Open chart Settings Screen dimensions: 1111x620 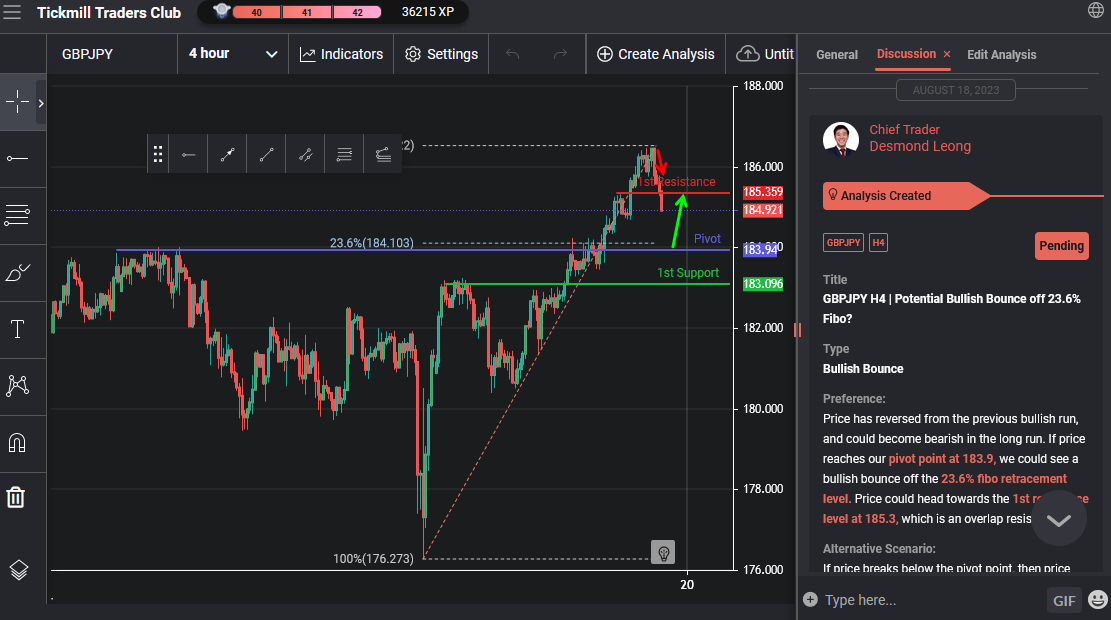point(441,54)
